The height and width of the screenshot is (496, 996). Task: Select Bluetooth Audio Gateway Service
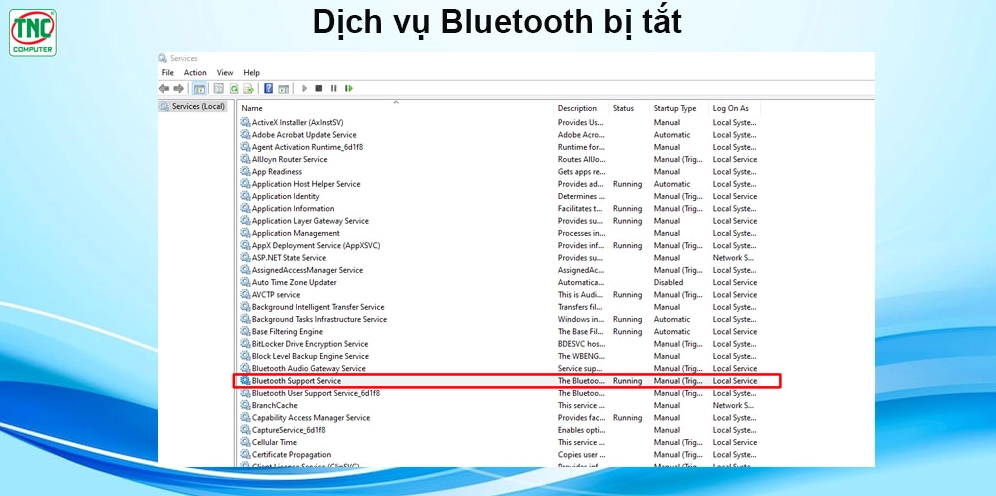309,368
